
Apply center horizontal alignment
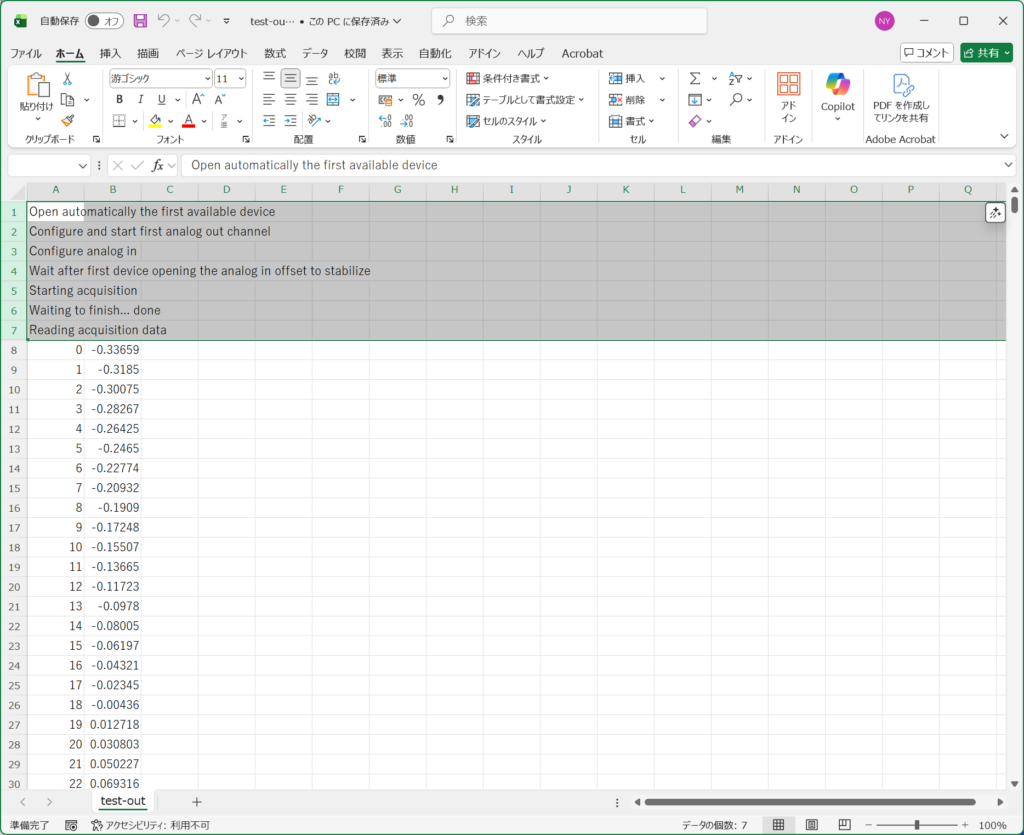[290, 99]
